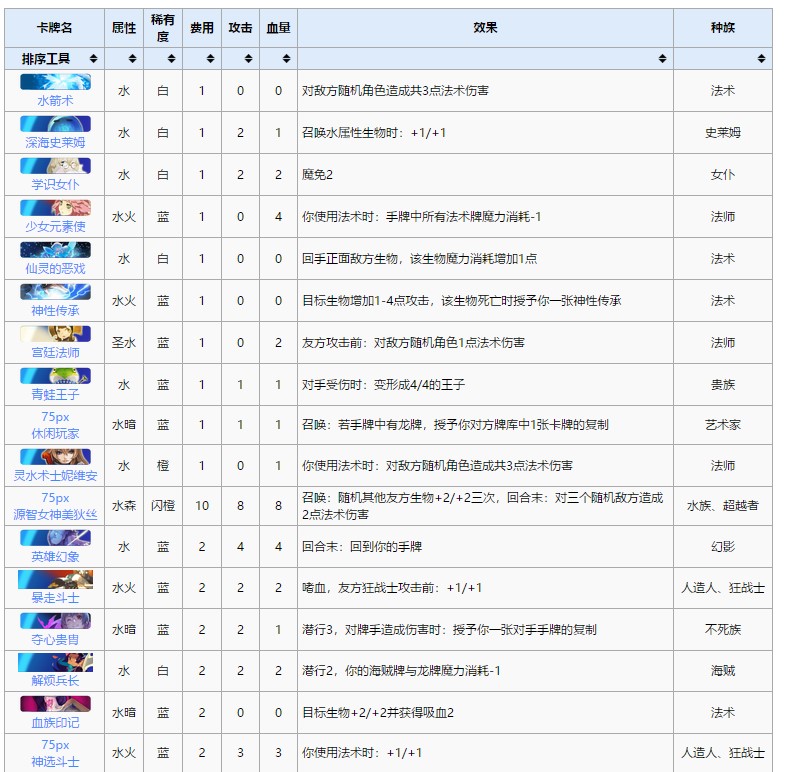
Task: Follow the 夺心贵胄 card name link
Action: [x=55, y=639]
